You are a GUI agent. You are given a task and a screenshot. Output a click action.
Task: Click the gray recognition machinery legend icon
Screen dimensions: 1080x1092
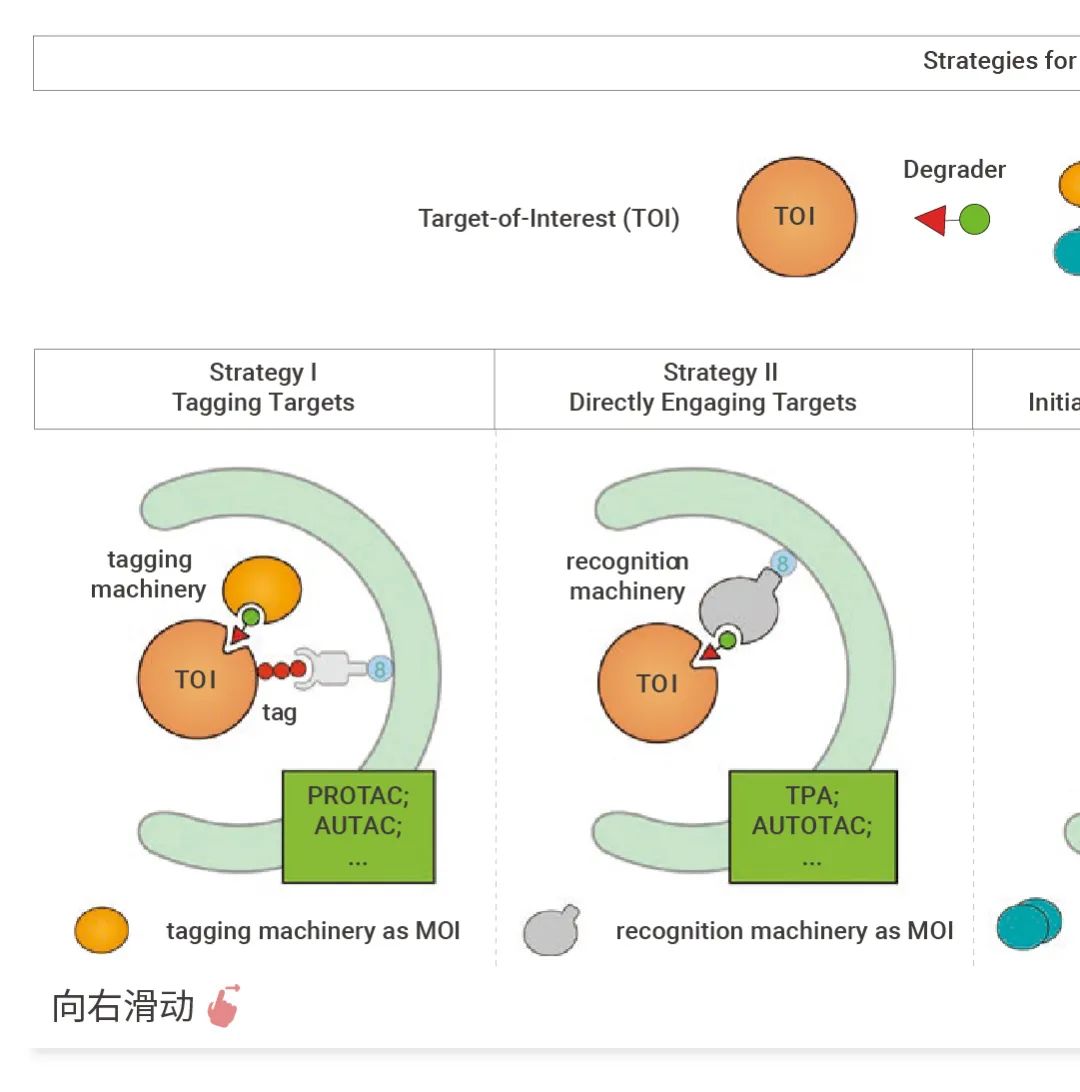pyautogui.click(x=551, y=931)
